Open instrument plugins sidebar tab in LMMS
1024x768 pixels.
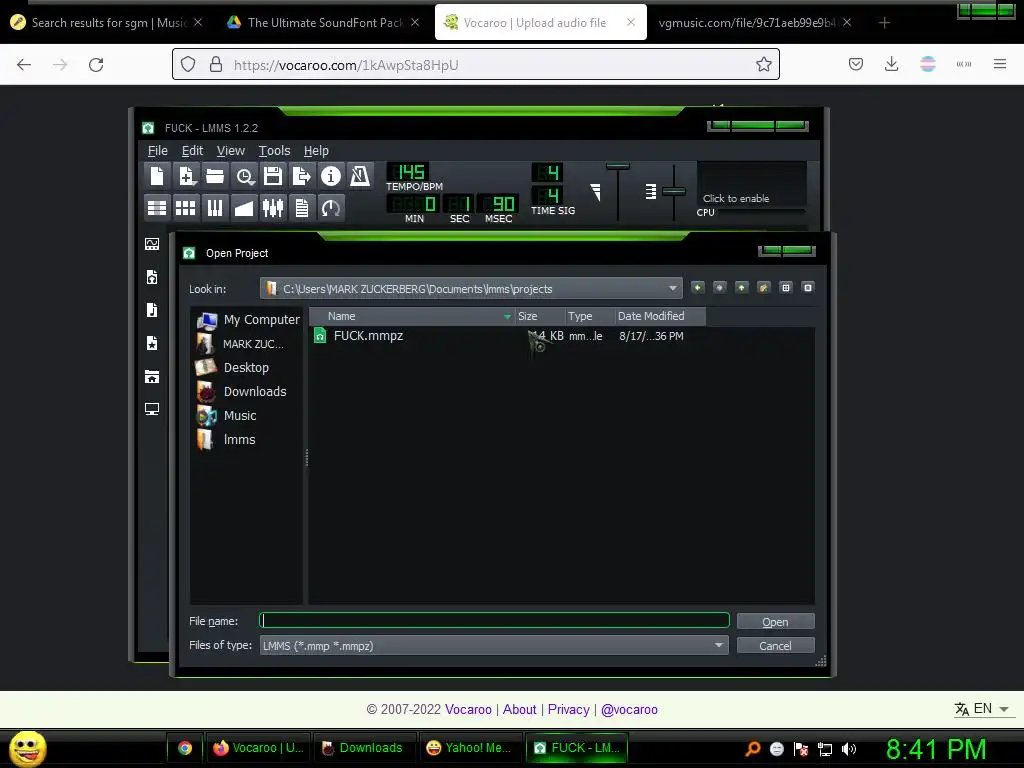click(152, 244)
